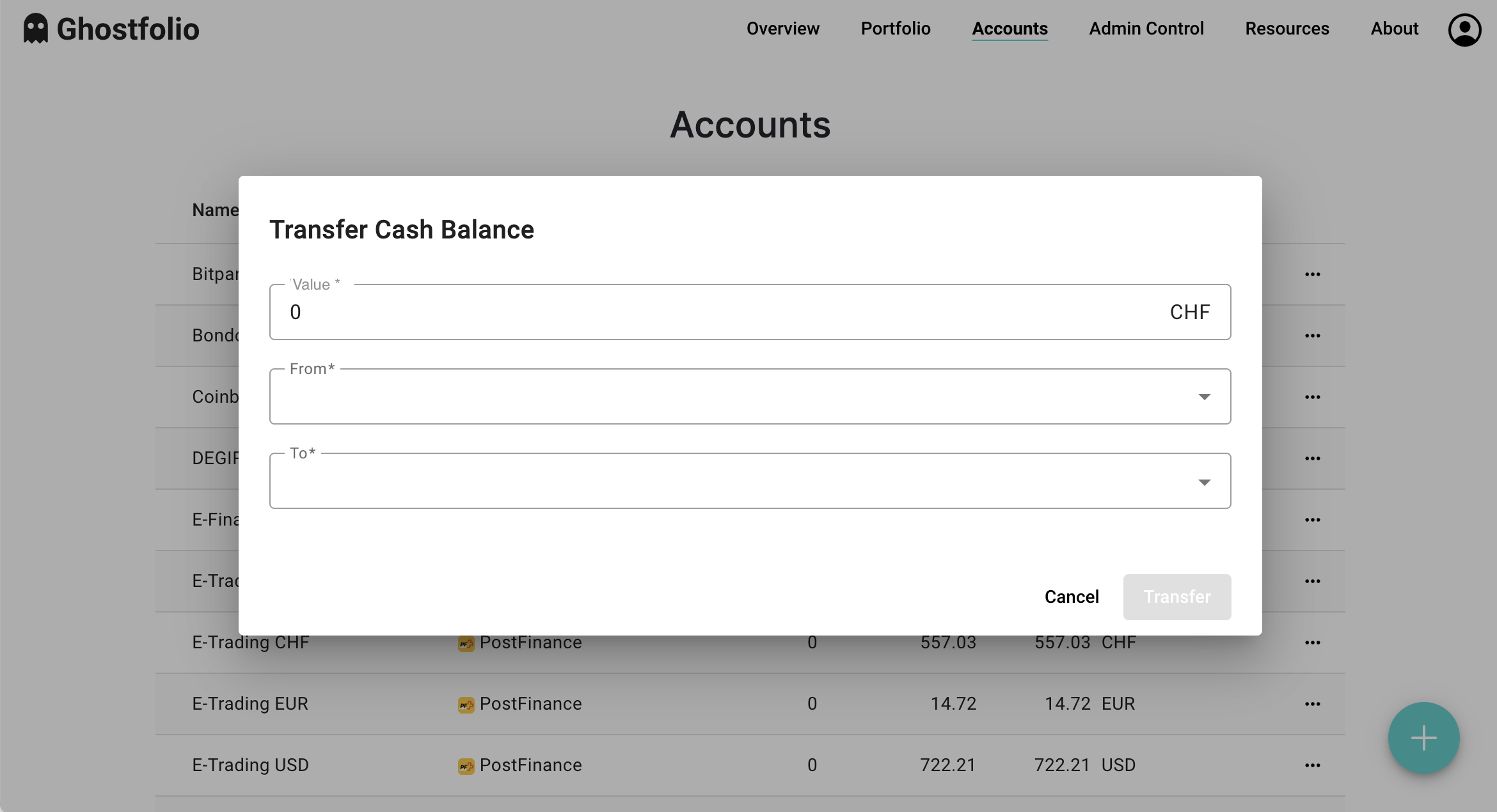
Task: Open the three-dot menu for Bitpanda account
Action: [x=1313, y=274]
